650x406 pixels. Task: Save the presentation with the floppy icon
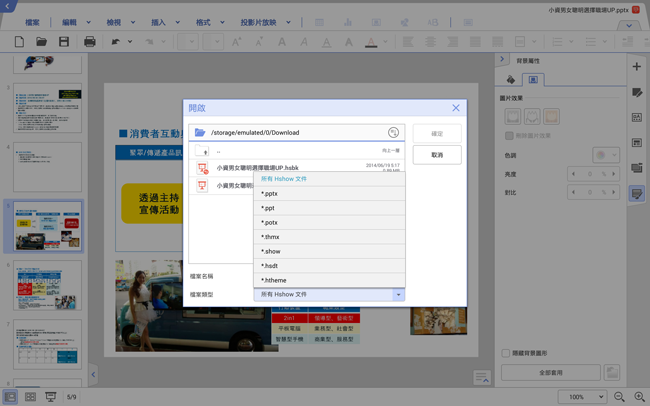coord(64,41)
